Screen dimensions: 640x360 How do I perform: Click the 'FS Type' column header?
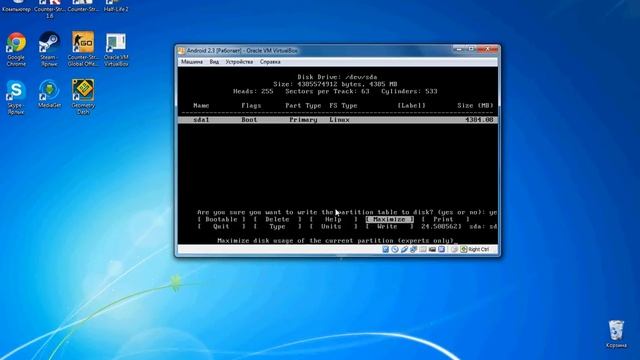coord(343,105)
